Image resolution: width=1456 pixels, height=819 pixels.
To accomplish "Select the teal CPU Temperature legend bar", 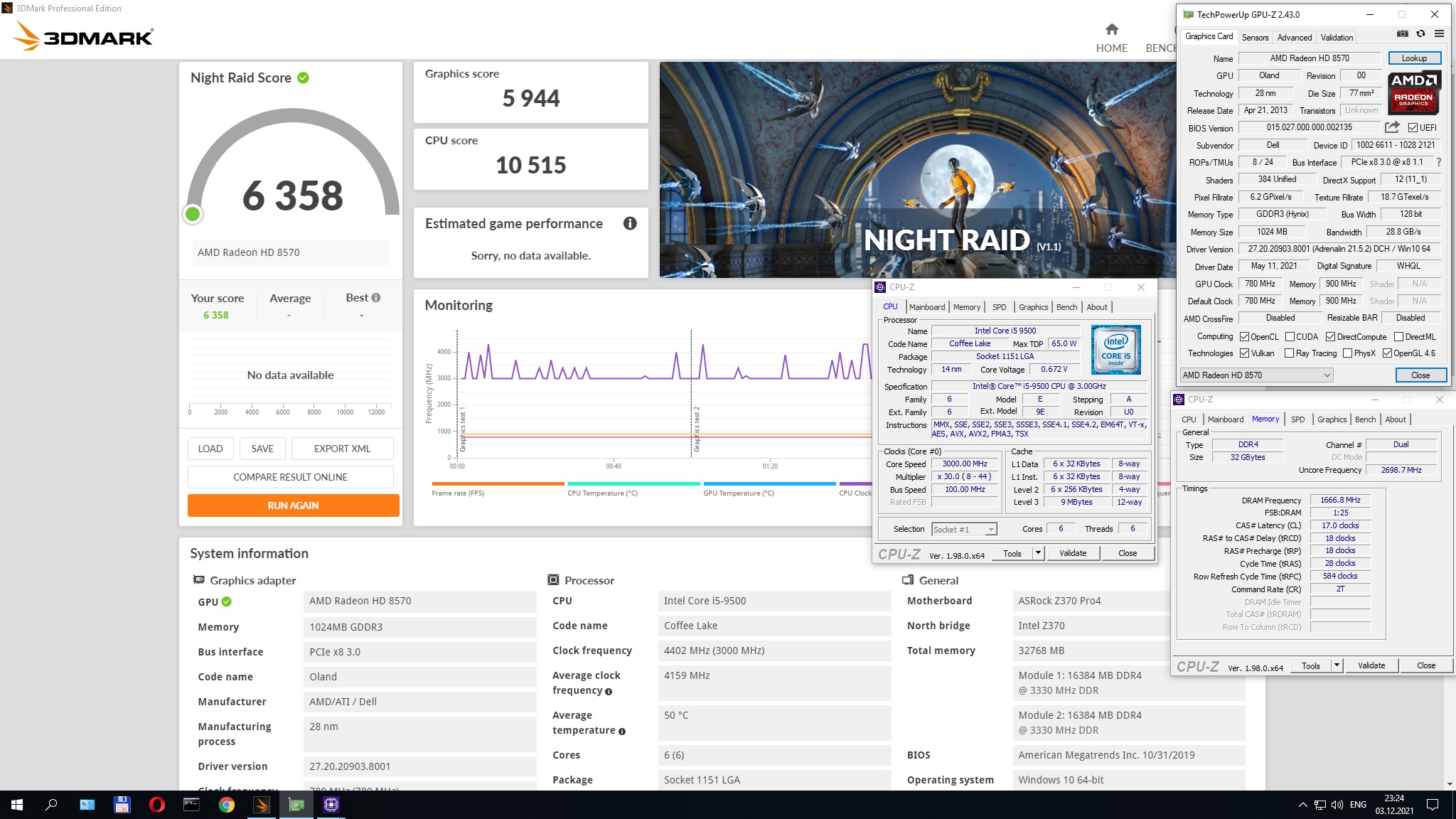I will [633, 484].
